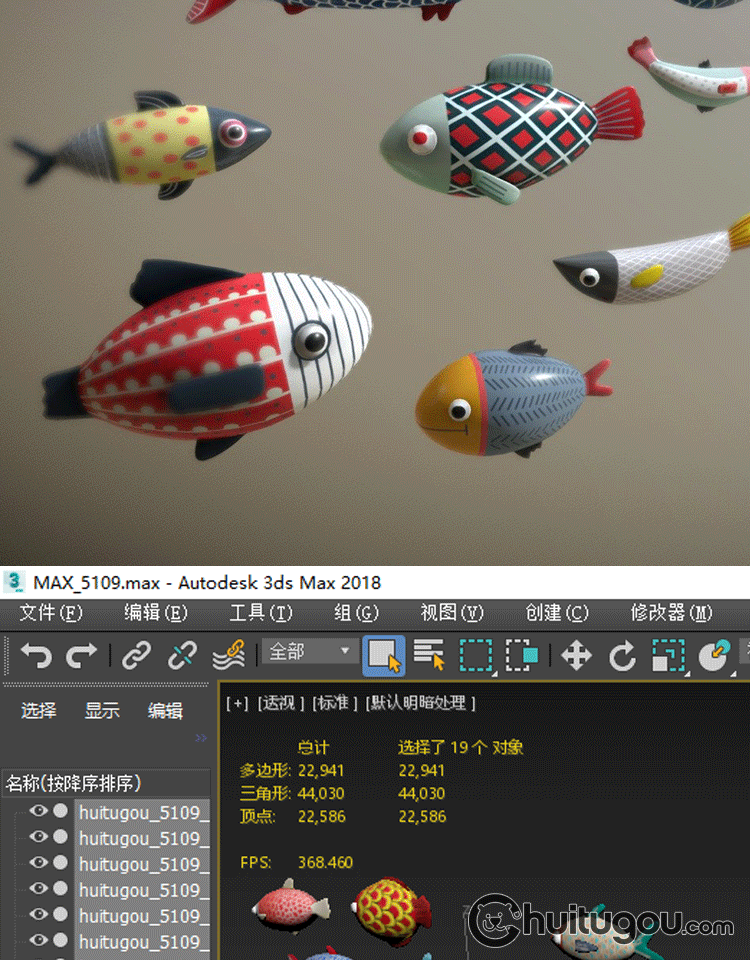Click the Undo arrow icon

(x=36, y=656)
